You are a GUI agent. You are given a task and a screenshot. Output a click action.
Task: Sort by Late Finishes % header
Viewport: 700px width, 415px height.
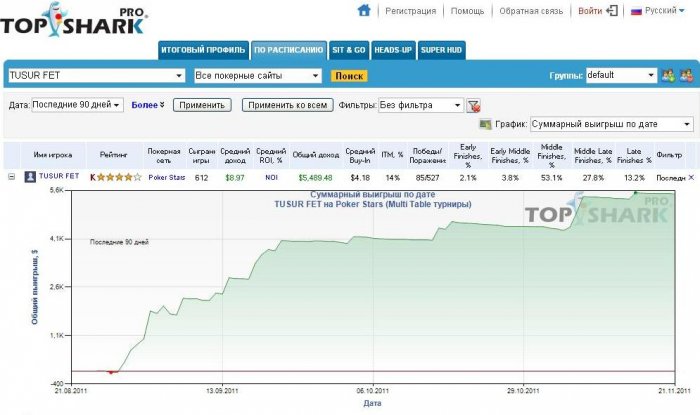coord(634,155)
